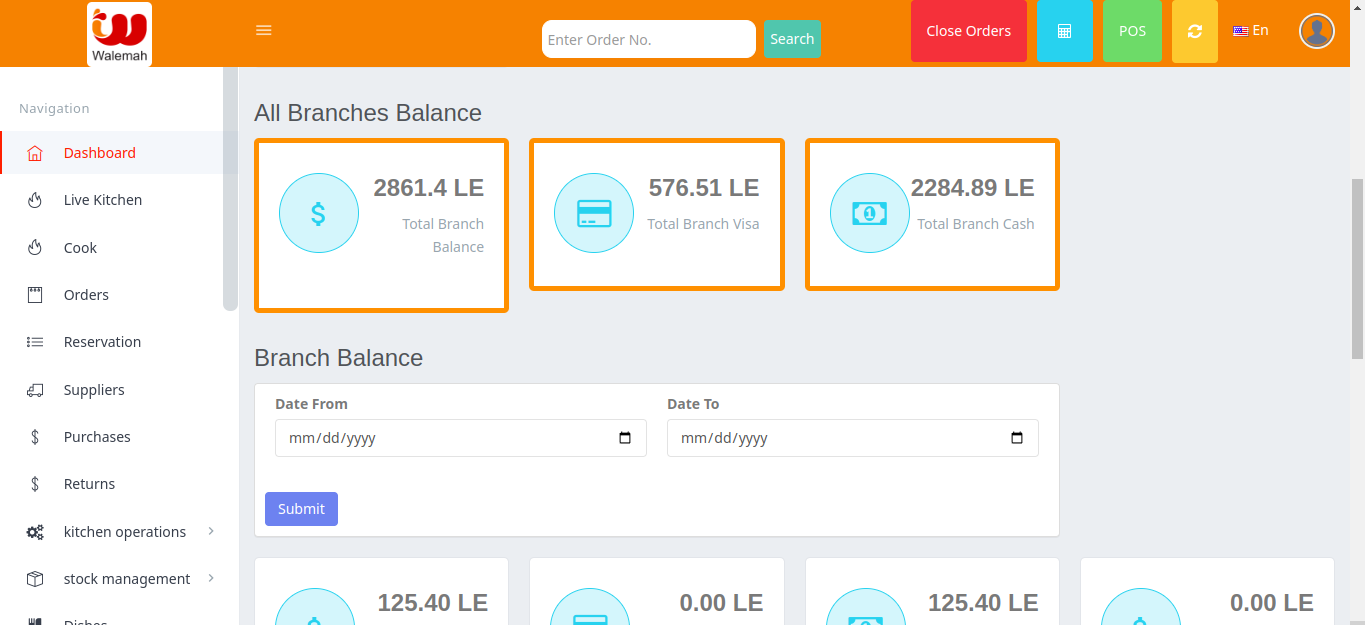
Task: Open the calculator icon button
Action: [x=1065, y=31]
